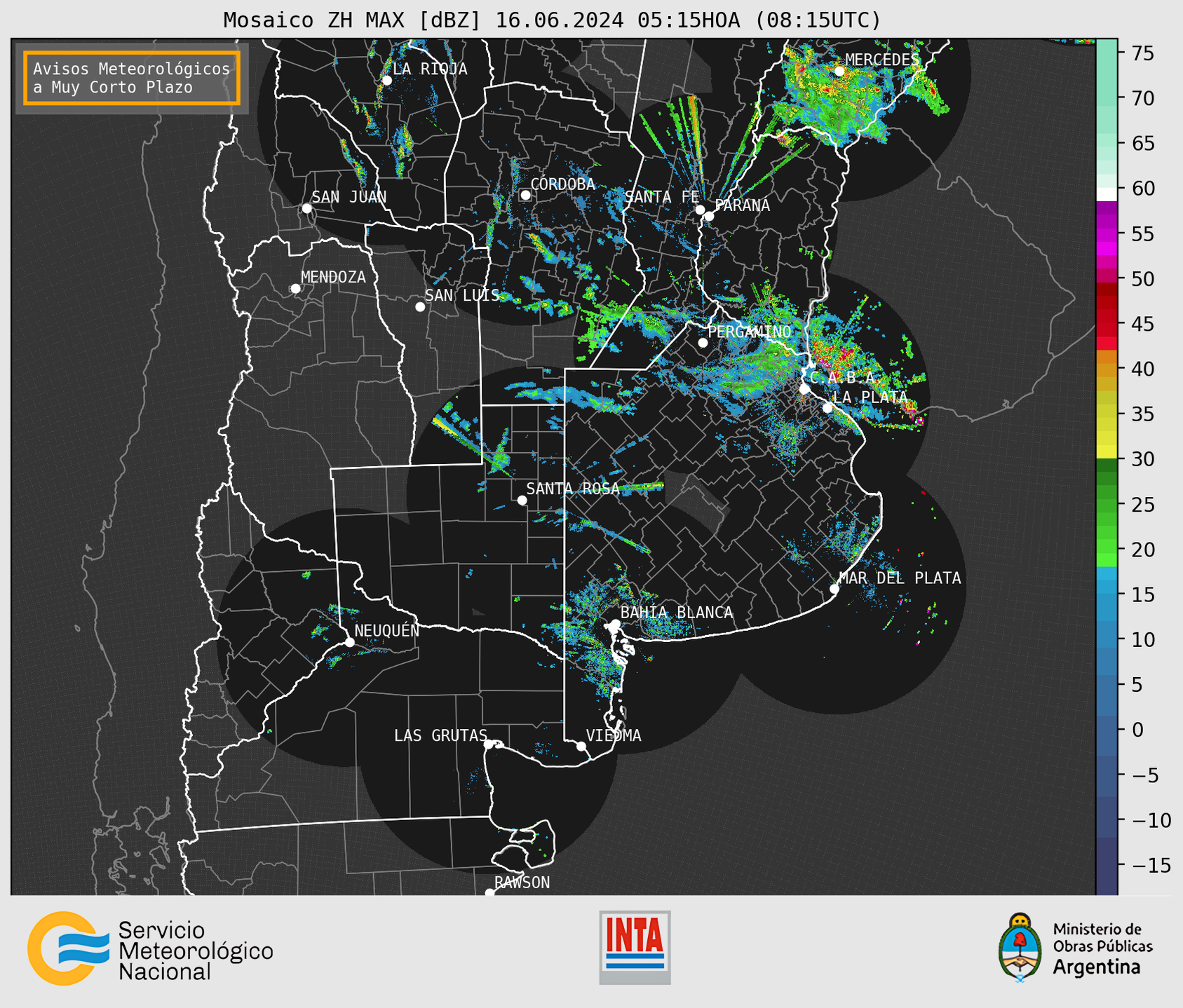Screen dimensions: 1183x1008
Task: Click the Córdoba city marker
Action: pyautogui.click(x=525, y=195)
